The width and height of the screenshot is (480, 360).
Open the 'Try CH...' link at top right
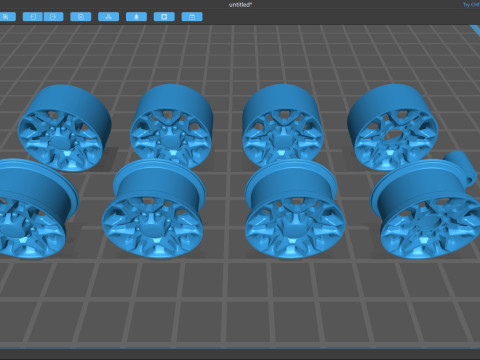point(471,5)
